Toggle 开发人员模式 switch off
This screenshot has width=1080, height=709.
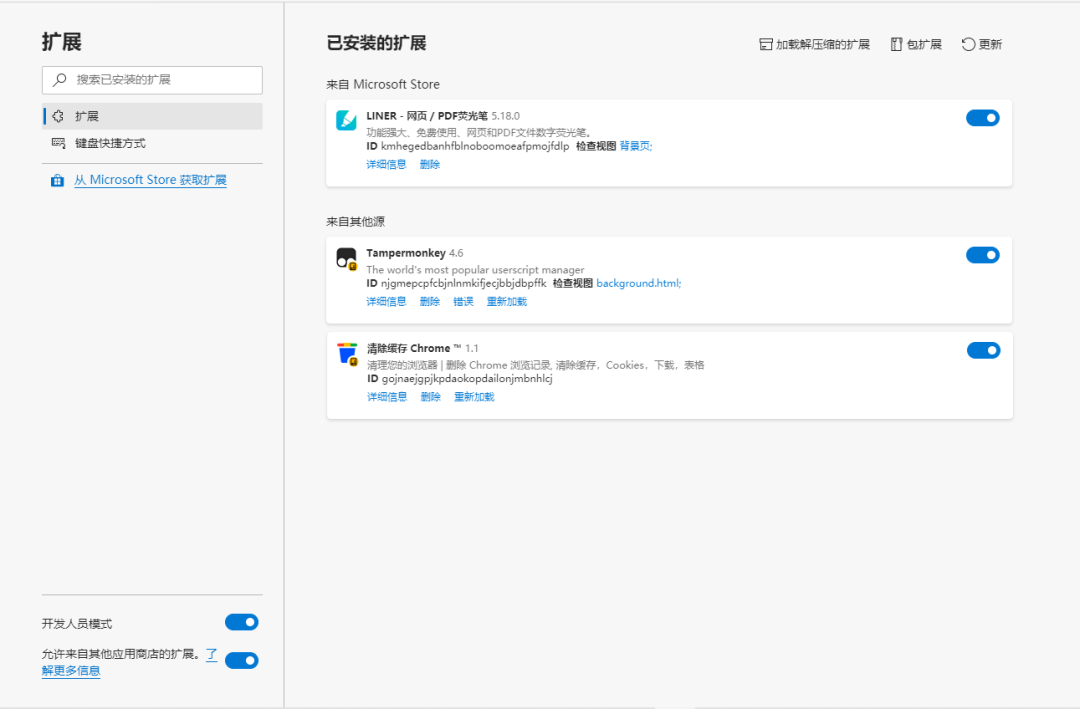(x=242, y=622)
